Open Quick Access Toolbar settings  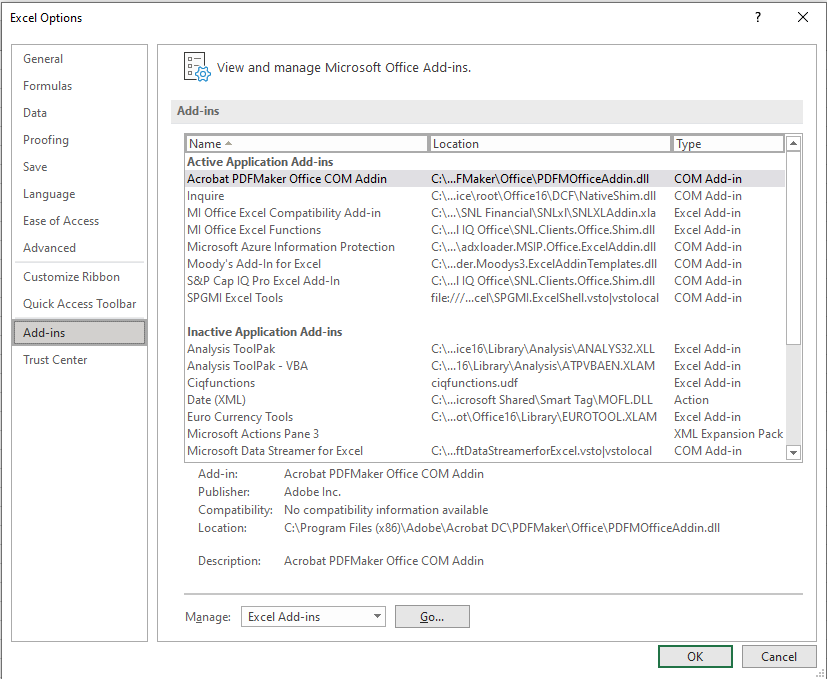click(x=80, y=304)
